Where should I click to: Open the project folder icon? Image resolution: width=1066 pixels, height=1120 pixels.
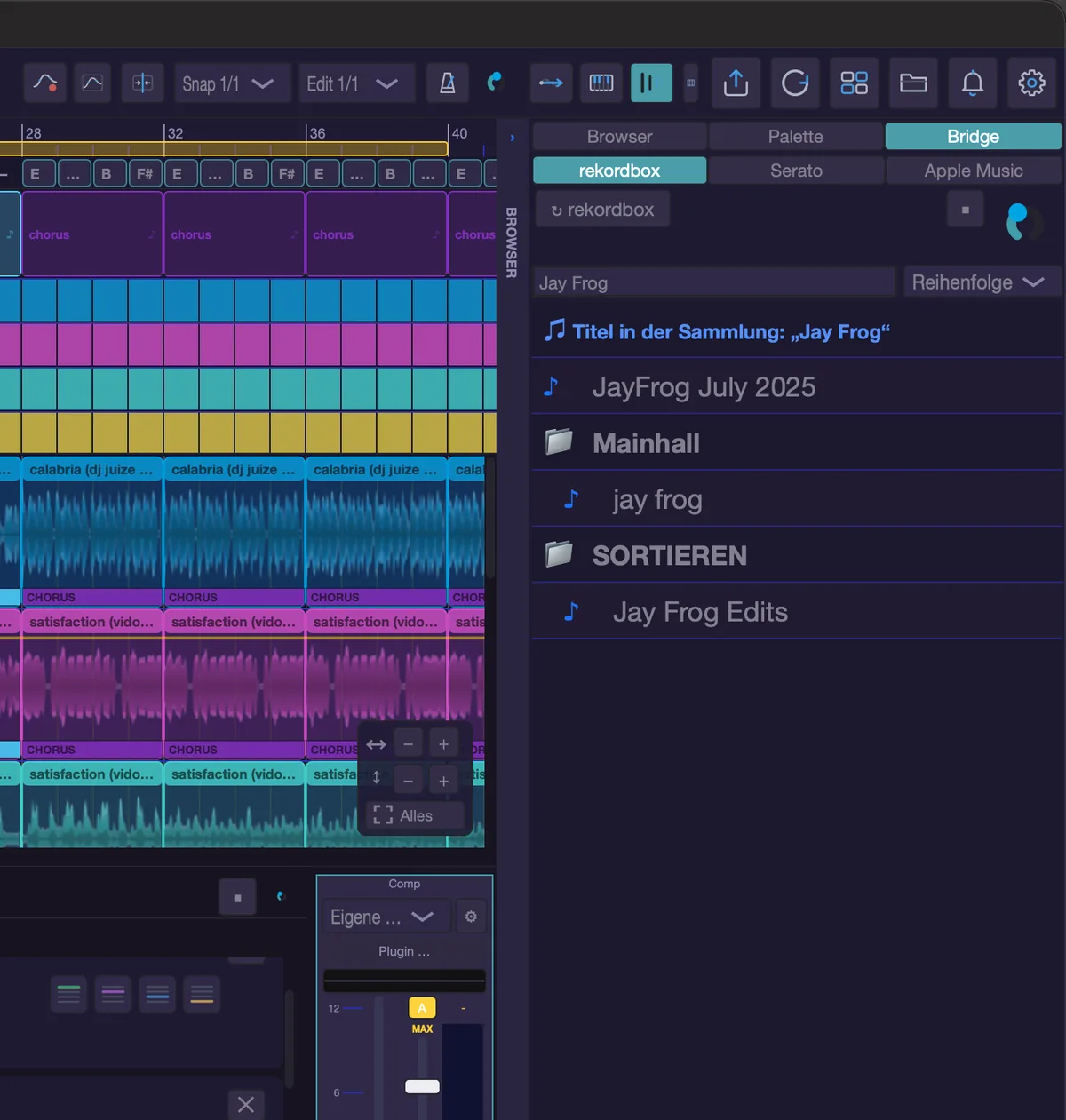(913, 83)
